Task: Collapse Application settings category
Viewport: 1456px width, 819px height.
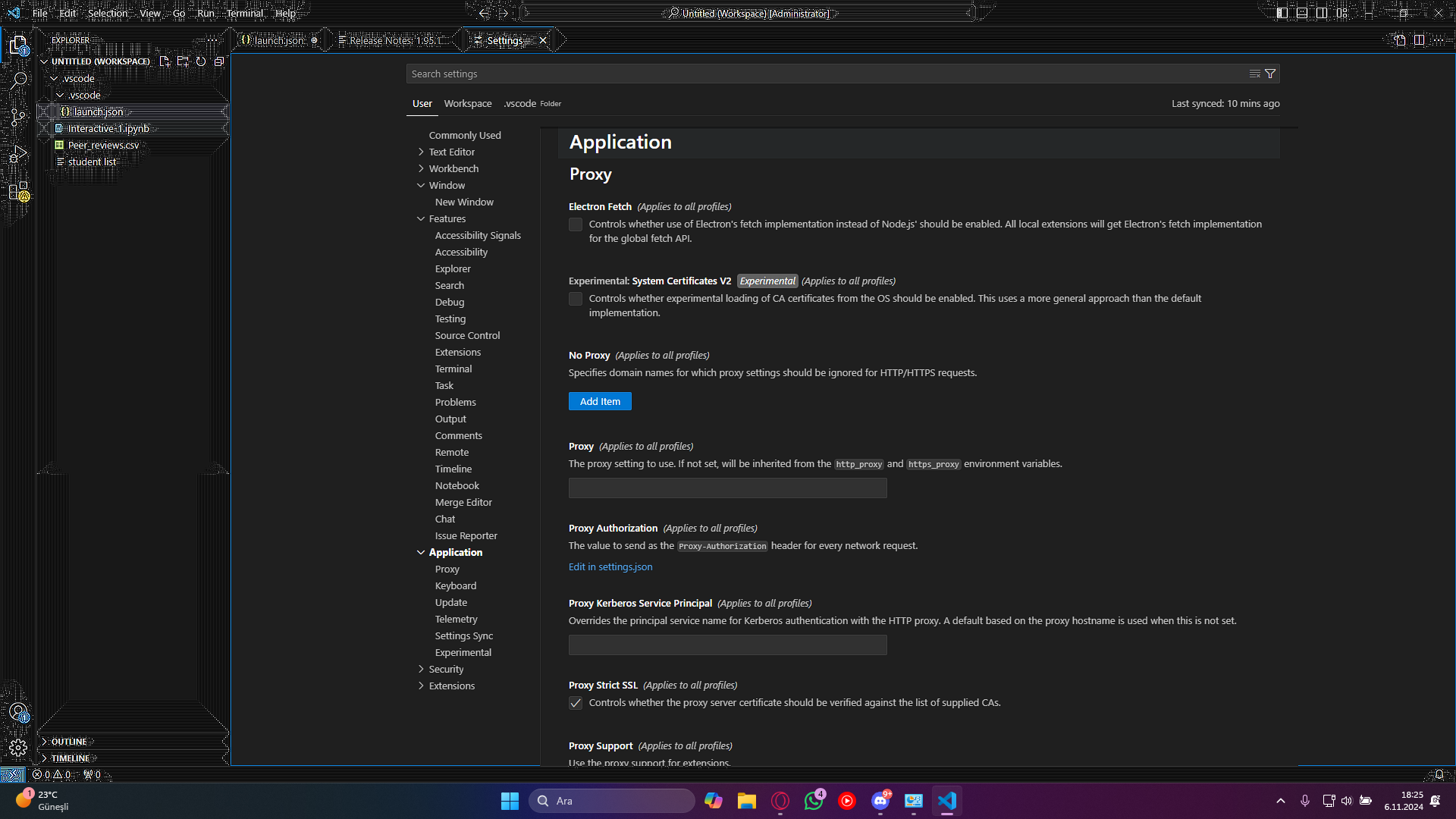Action: (421, 552)
